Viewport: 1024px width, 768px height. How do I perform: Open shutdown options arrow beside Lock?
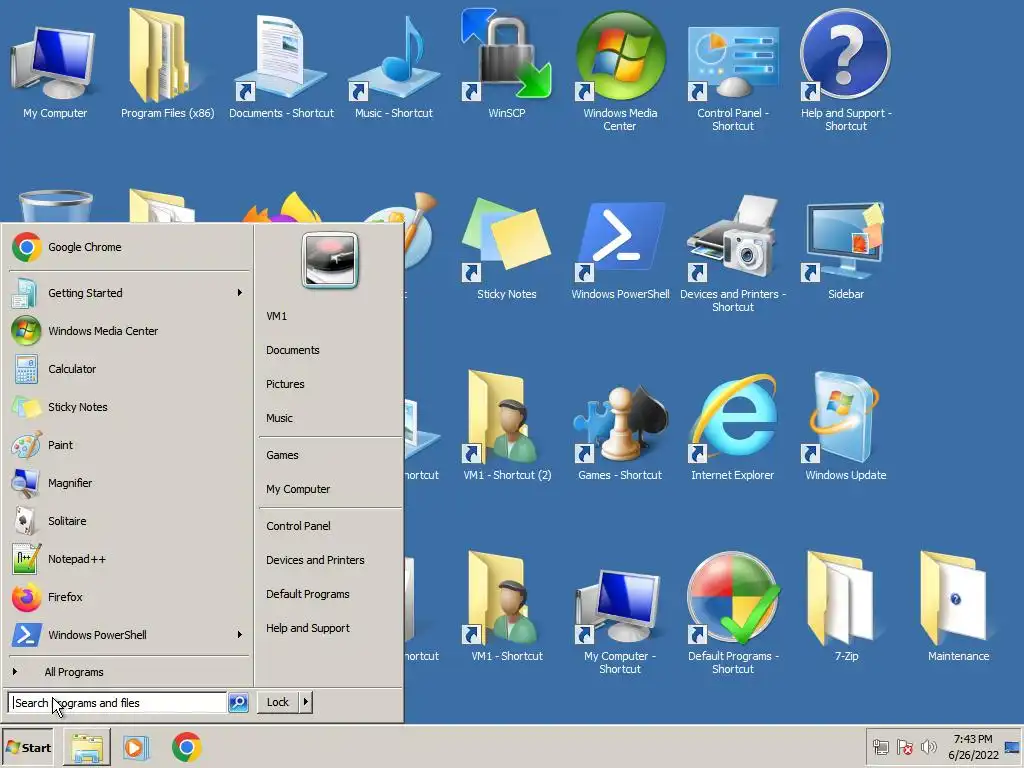306,702
